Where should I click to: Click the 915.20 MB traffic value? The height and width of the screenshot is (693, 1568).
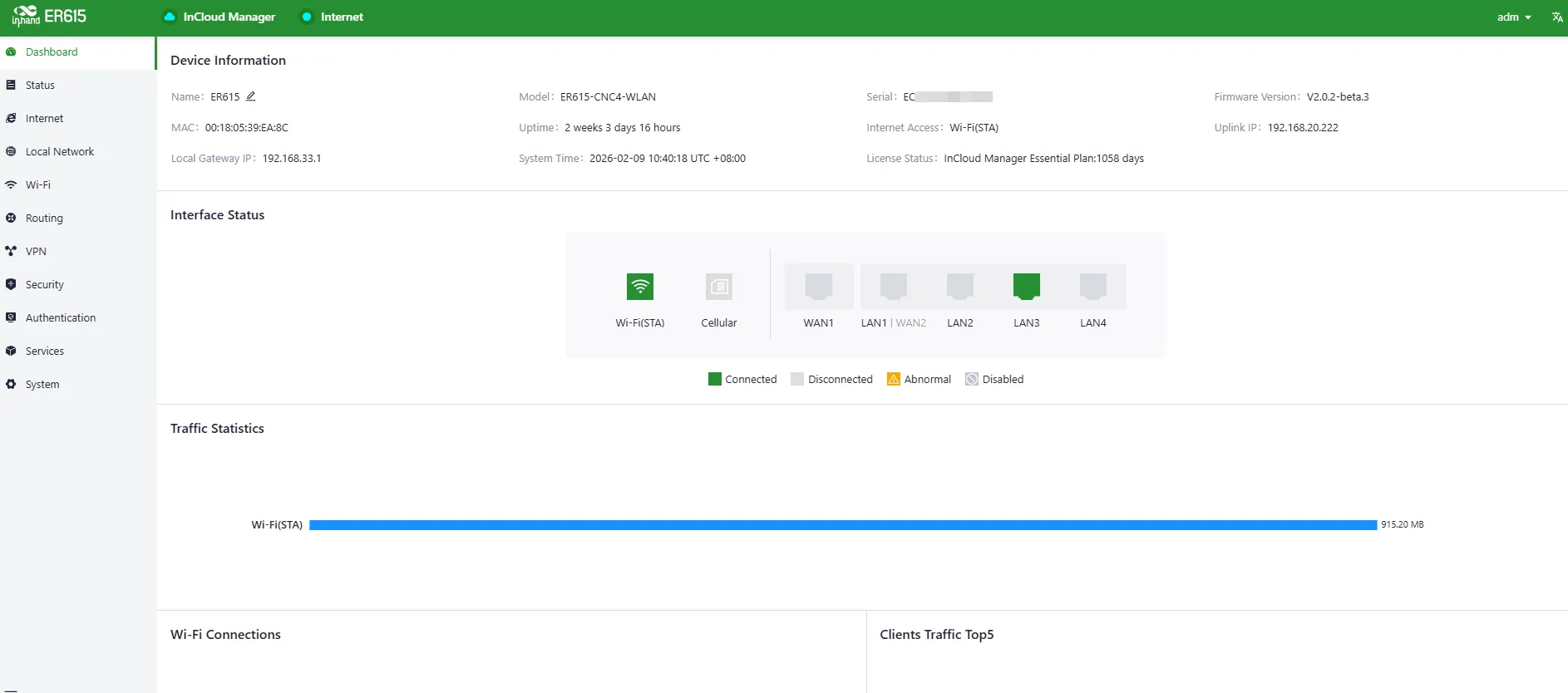1403,524
